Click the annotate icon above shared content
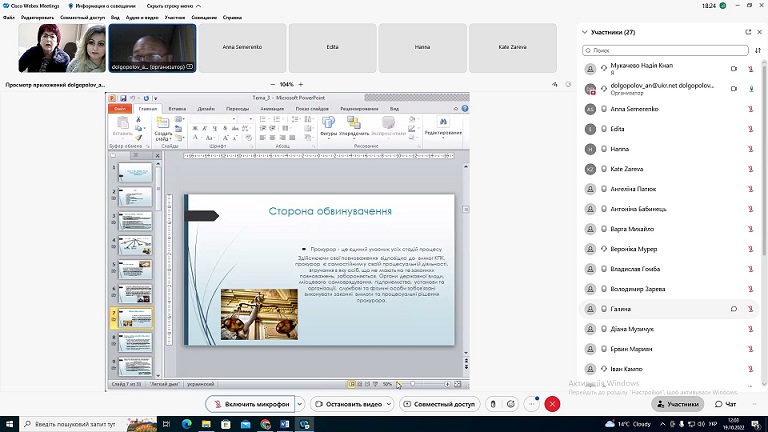 [554, 84]
